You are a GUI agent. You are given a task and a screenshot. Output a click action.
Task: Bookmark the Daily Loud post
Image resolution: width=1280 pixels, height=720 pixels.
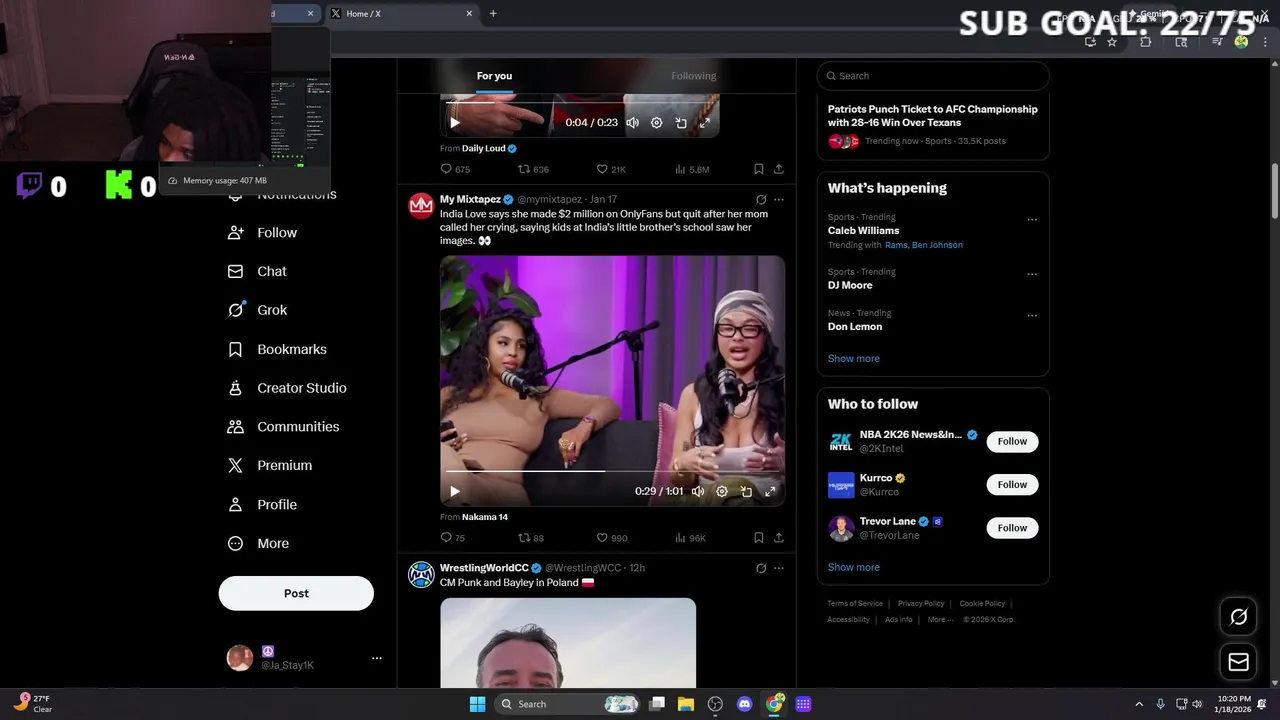pyautogui.click(x=759, y=169)
